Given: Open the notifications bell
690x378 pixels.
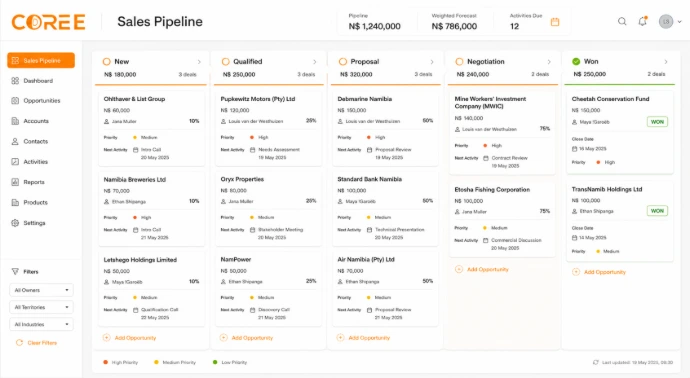Looking at the screenshot, I should (642, 21).
